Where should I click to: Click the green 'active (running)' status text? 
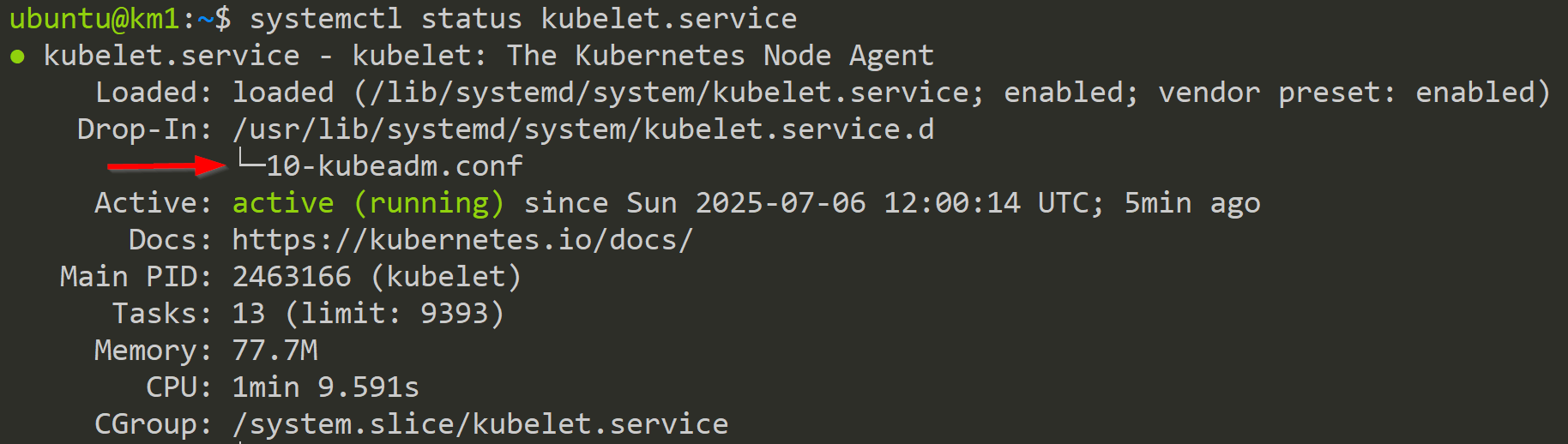pos(368,203)
